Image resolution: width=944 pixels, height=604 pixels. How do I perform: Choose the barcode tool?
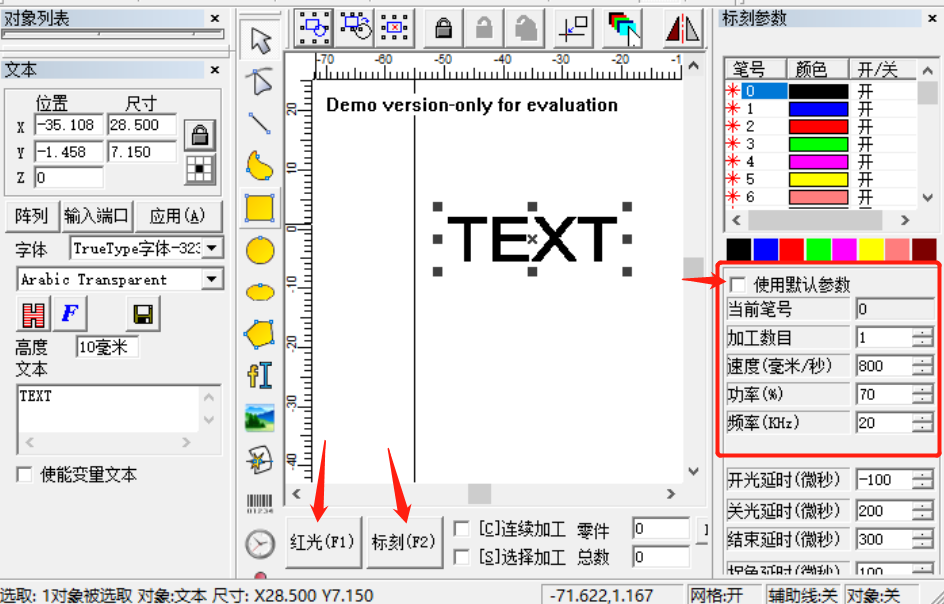pyautogui.click(x=260, y=502)
